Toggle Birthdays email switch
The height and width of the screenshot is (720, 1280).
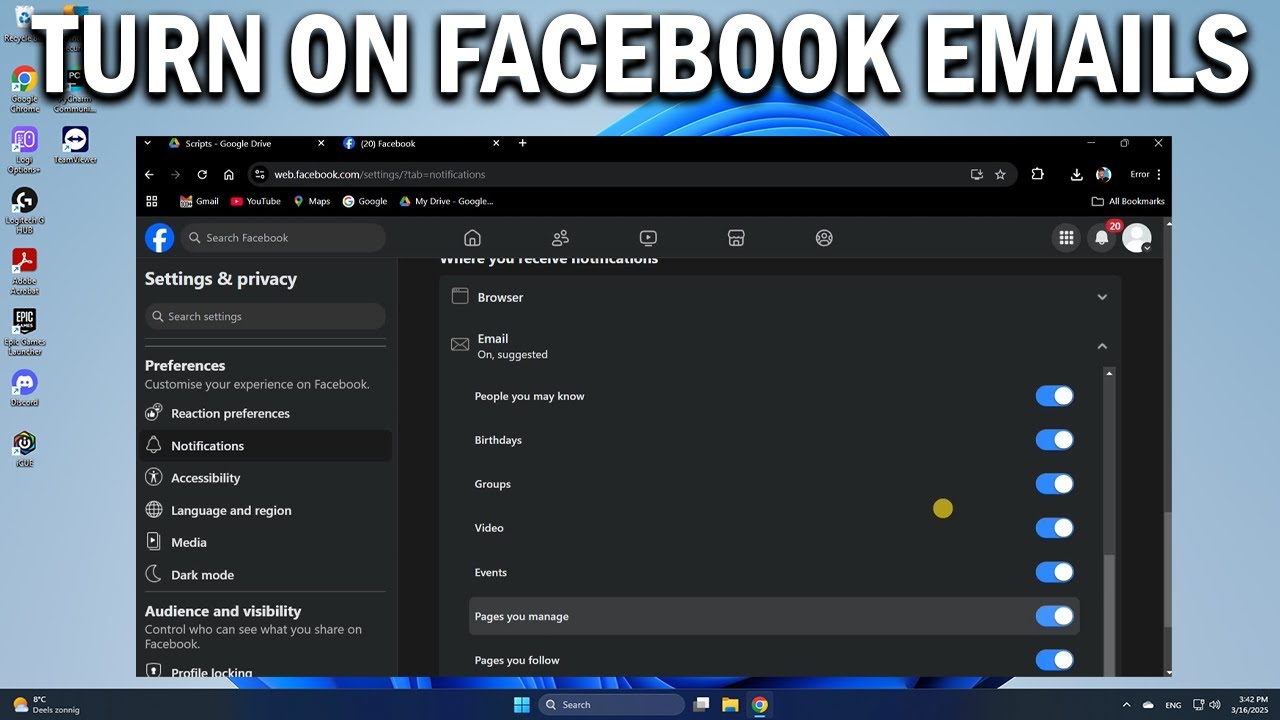click(1054, 440)
